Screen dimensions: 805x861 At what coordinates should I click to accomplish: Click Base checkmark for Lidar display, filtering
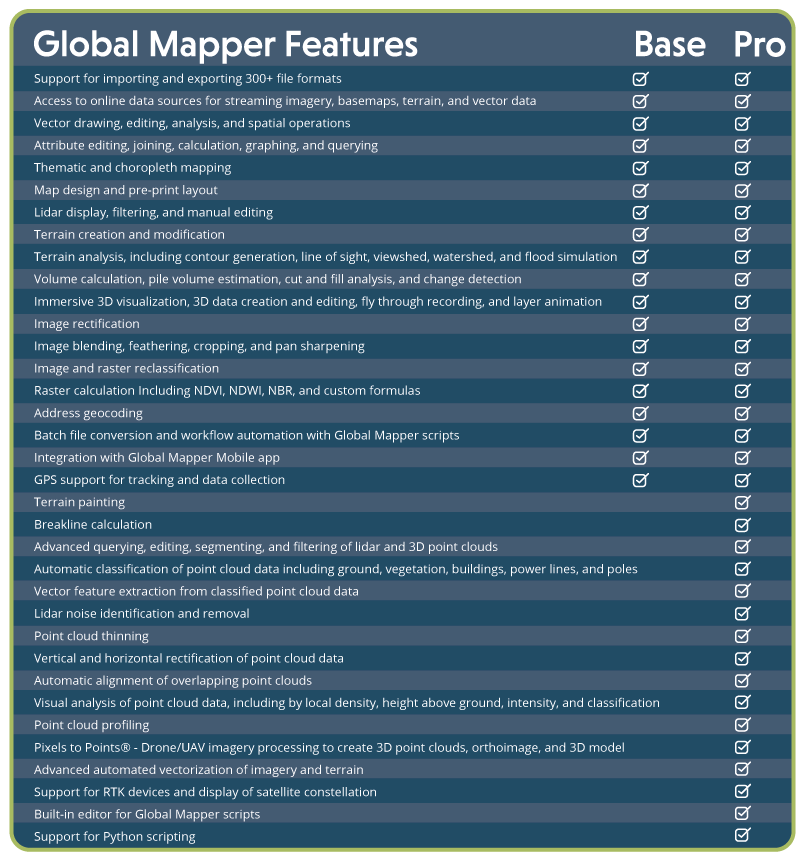point(640,213)
